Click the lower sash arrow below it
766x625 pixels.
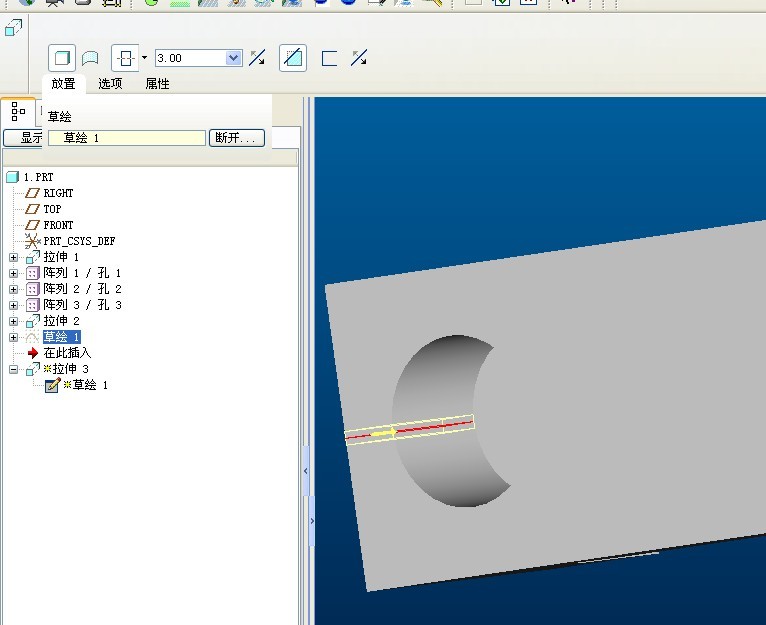[x=312, y=521]
